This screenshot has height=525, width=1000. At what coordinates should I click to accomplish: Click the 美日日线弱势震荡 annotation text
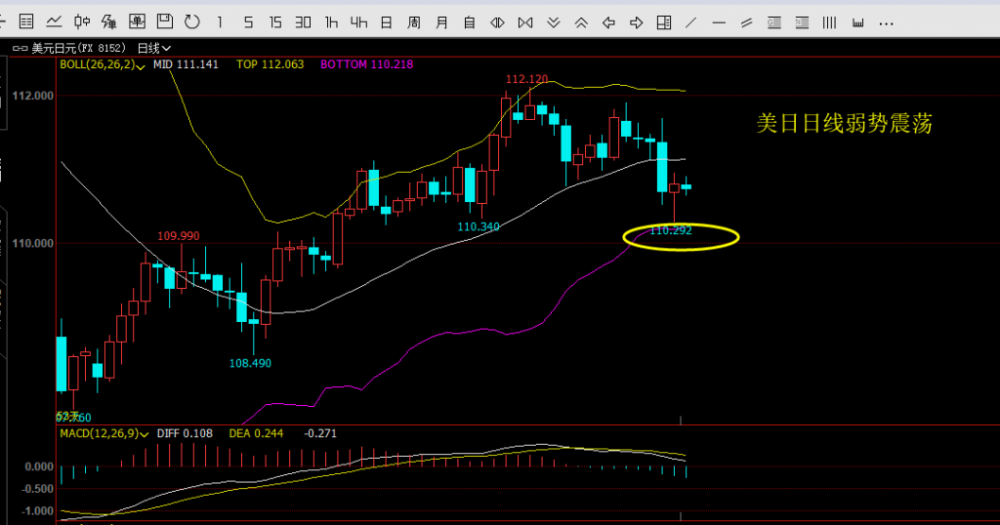tap(844, 123)
